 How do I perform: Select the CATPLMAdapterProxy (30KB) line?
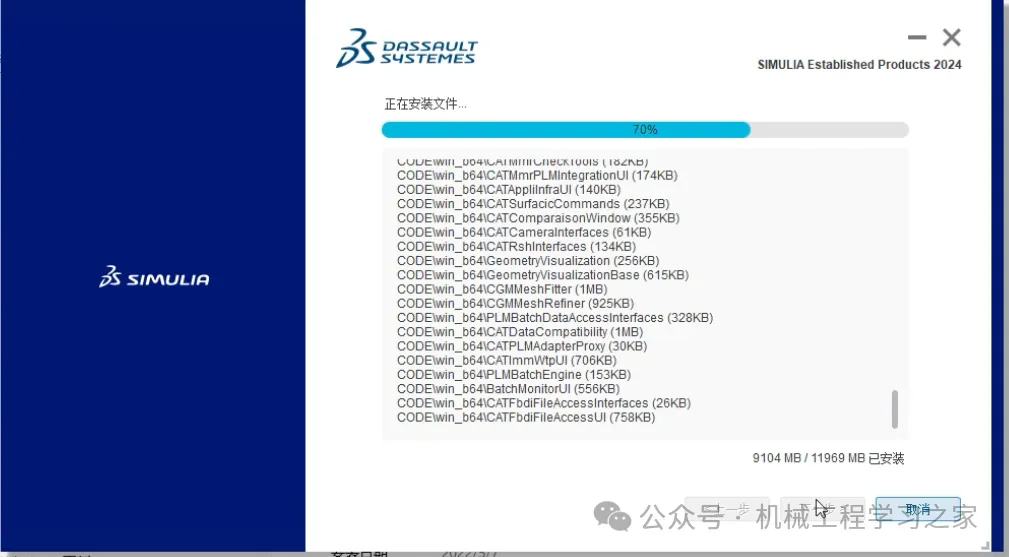(x=523, y=346)
